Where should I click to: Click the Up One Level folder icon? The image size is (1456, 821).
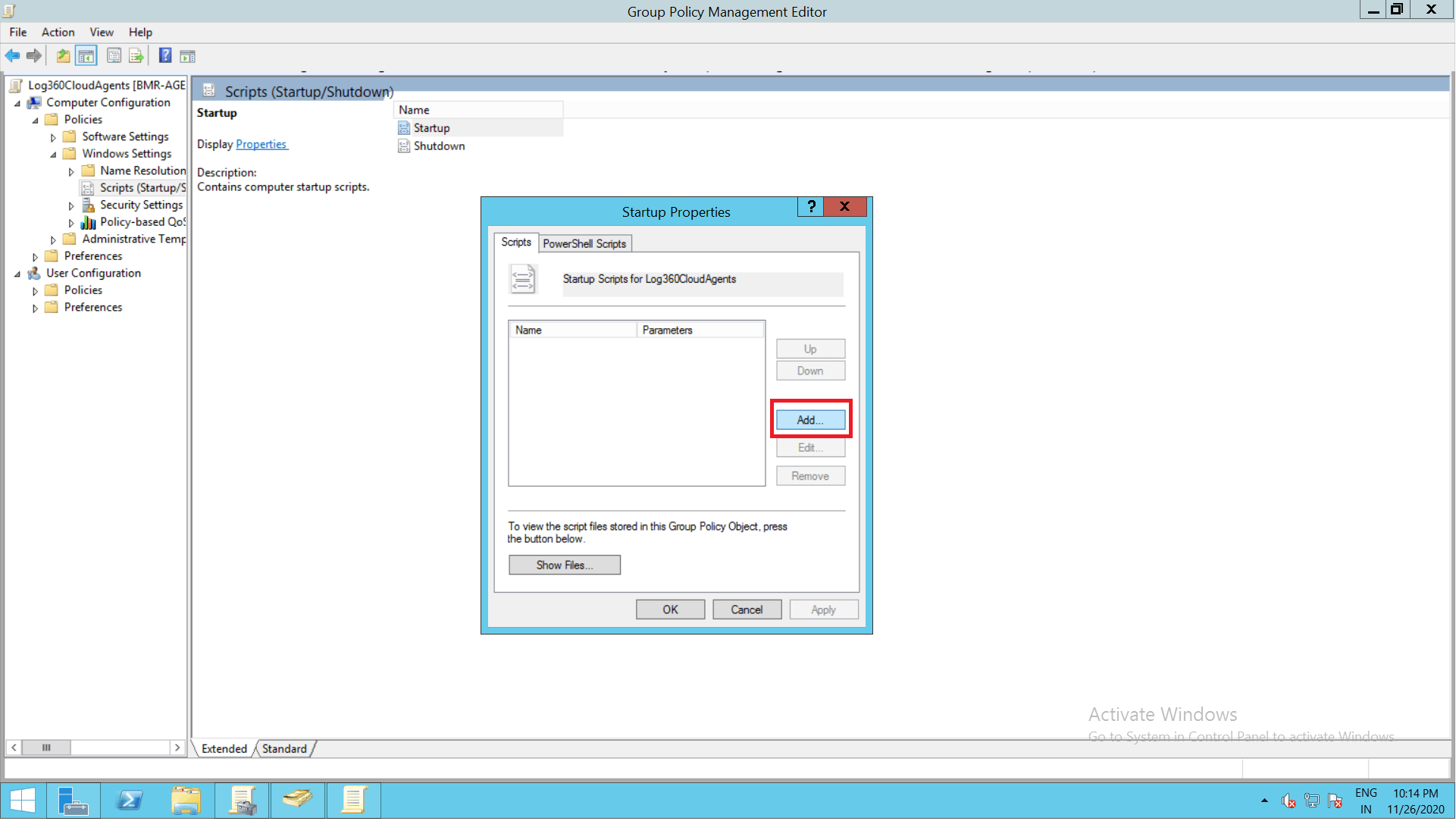click(x=63, y=56)
